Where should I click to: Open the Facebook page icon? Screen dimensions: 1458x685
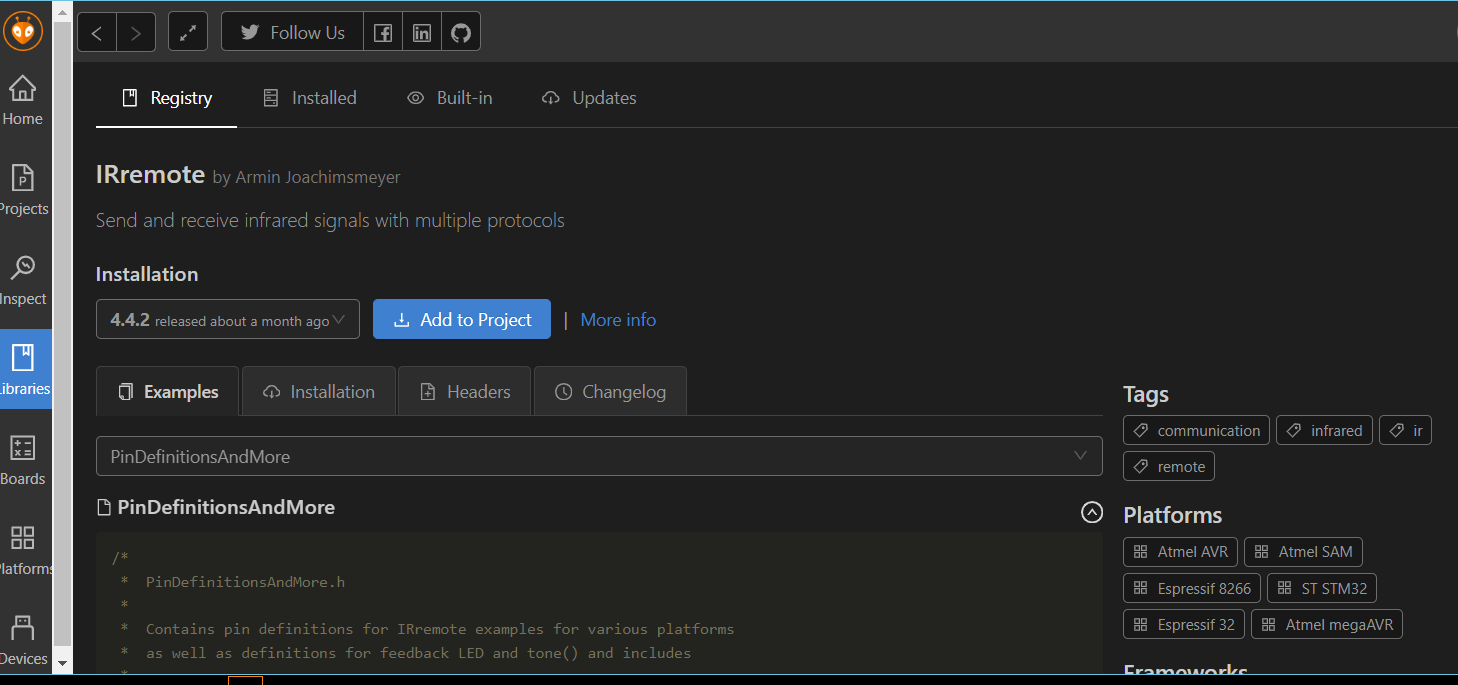(x=383, y=32)
